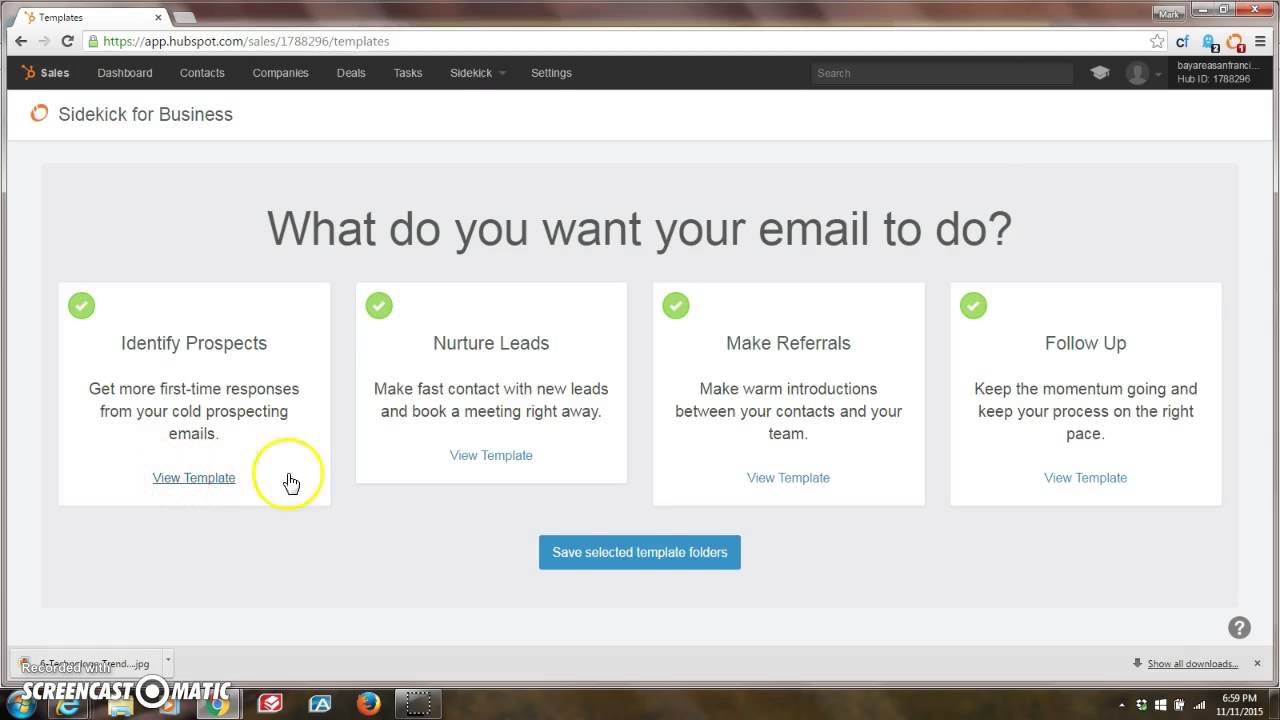Switch to Chrome in the taskbar

coord(217,704)
